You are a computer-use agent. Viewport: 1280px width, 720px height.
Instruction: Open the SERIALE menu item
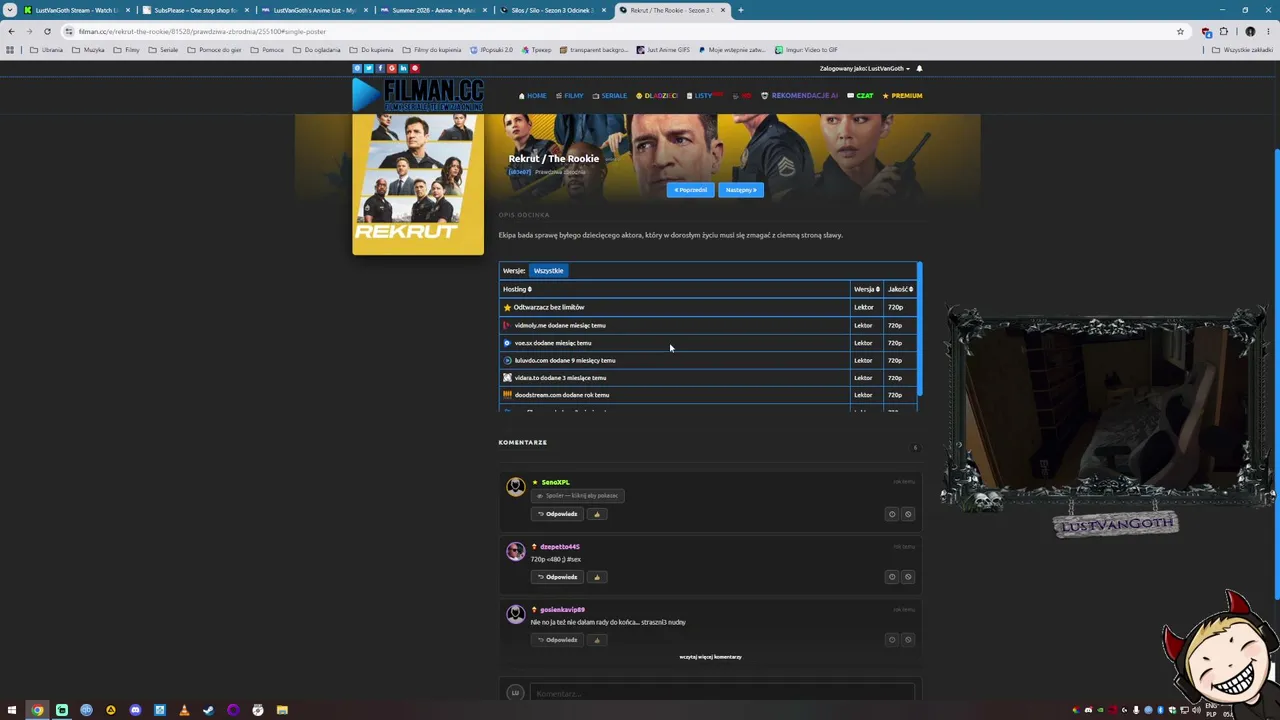tap(610, 96)
